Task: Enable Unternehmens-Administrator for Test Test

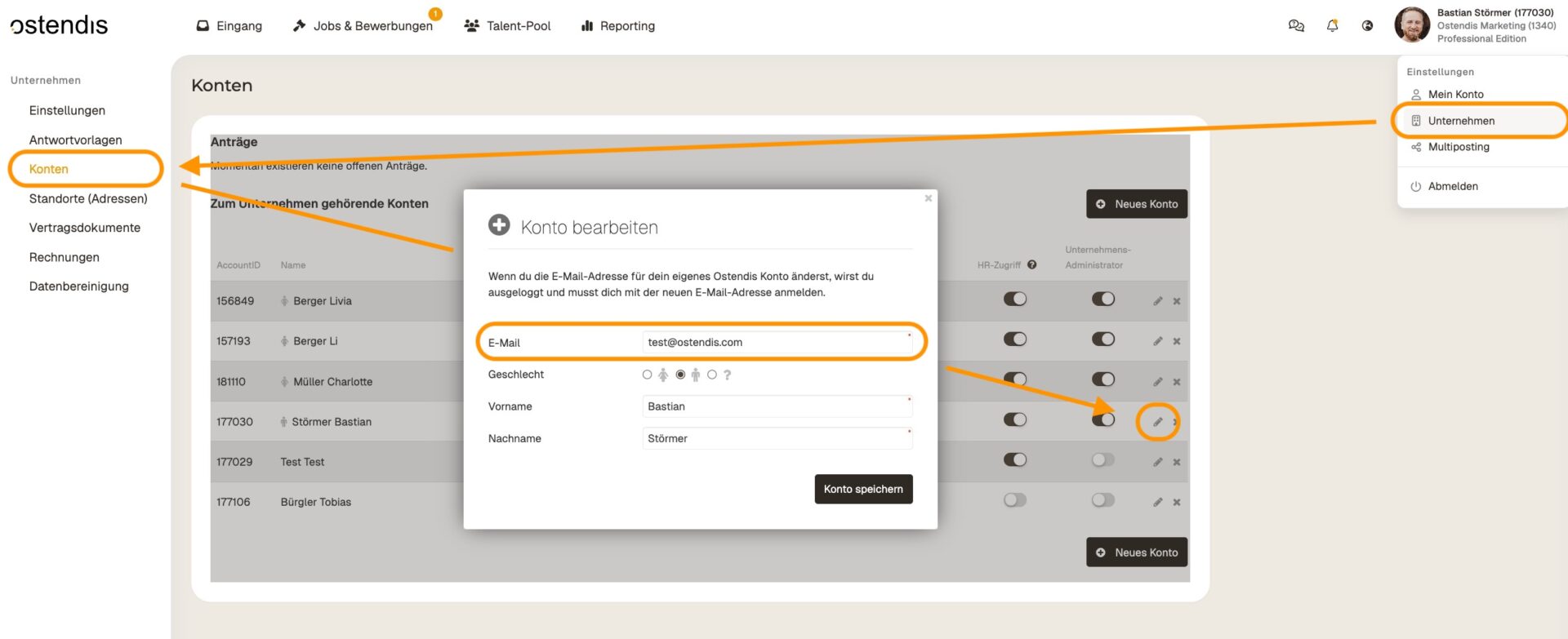Action: coord(1102,460)
